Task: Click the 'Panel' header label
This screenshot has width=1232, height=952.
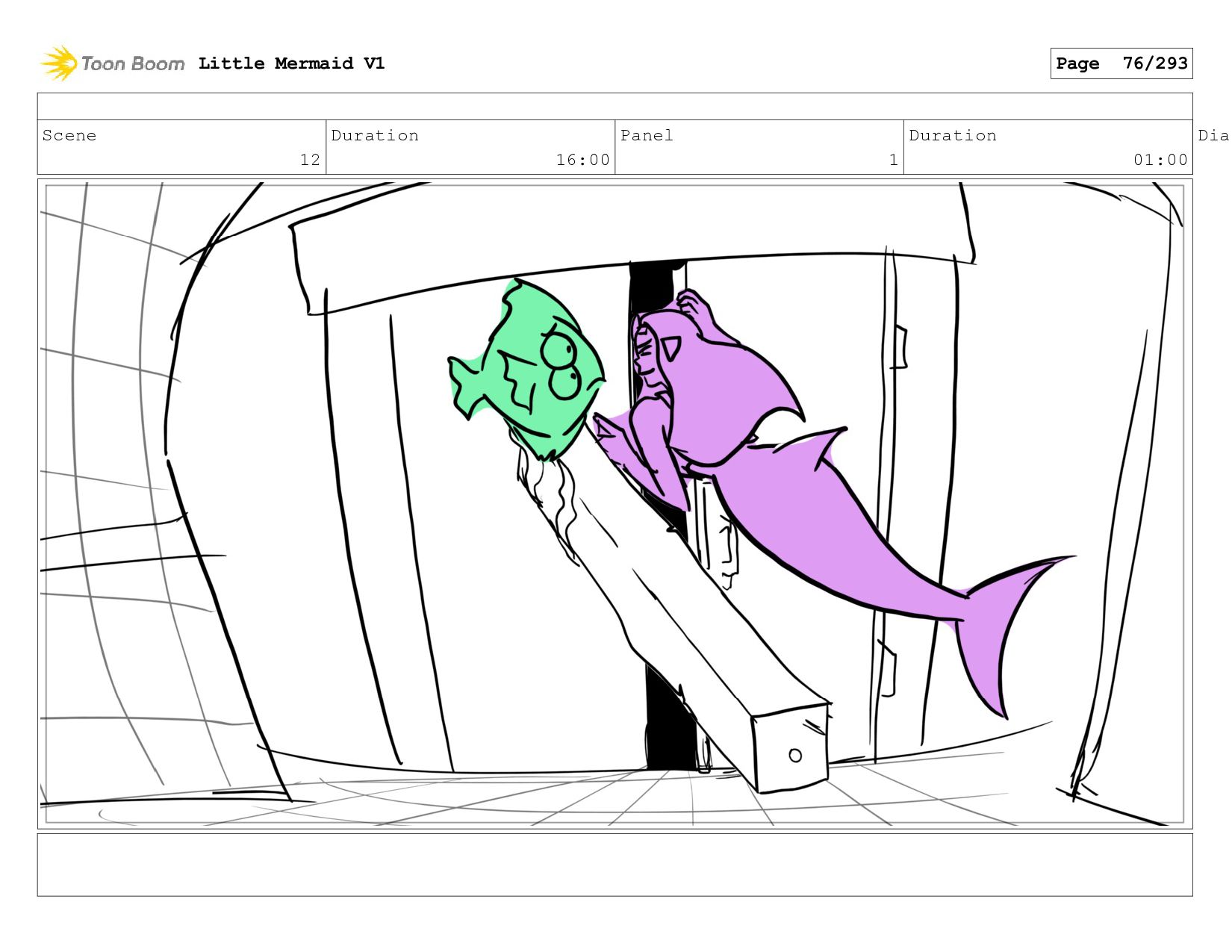Action: click(x=647, y=135)
